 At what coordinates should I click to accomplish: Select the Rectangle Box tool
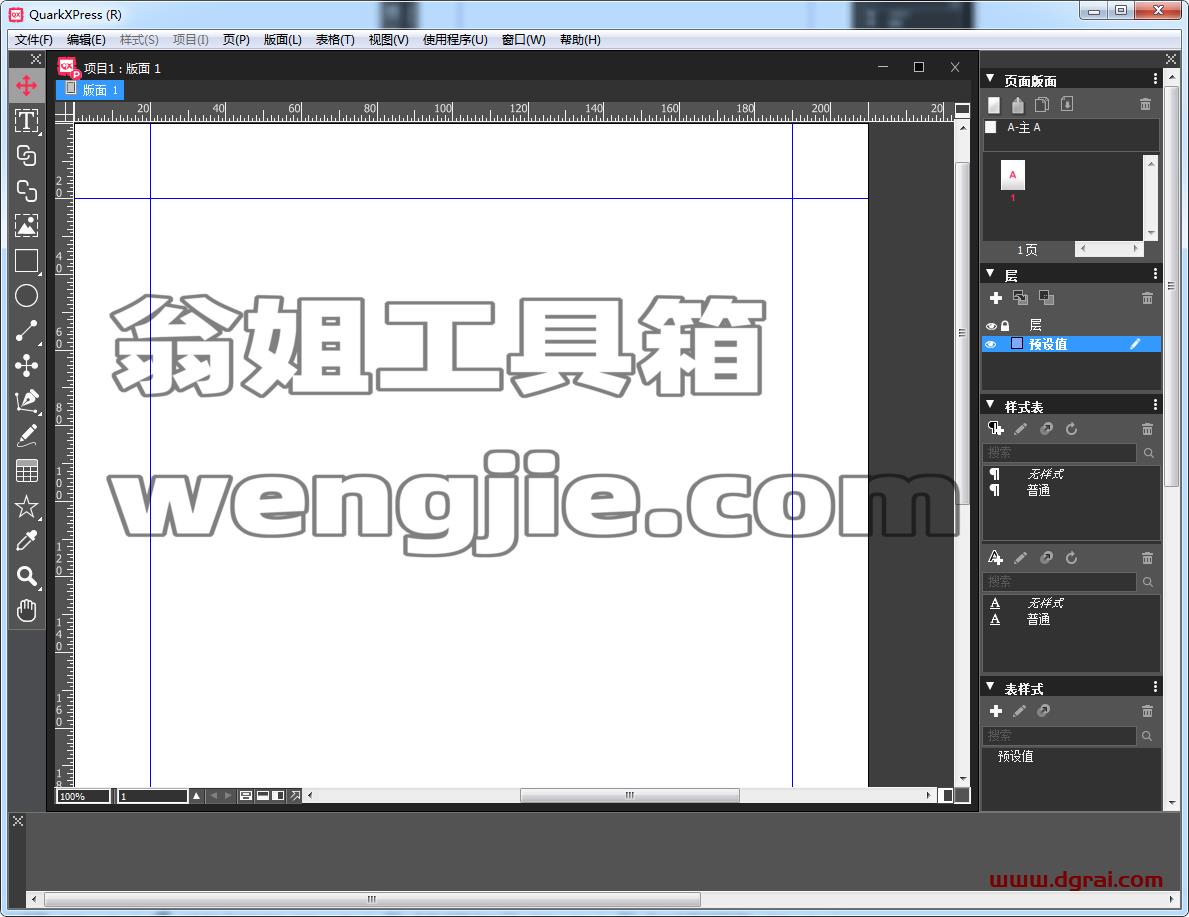(27, 260)
